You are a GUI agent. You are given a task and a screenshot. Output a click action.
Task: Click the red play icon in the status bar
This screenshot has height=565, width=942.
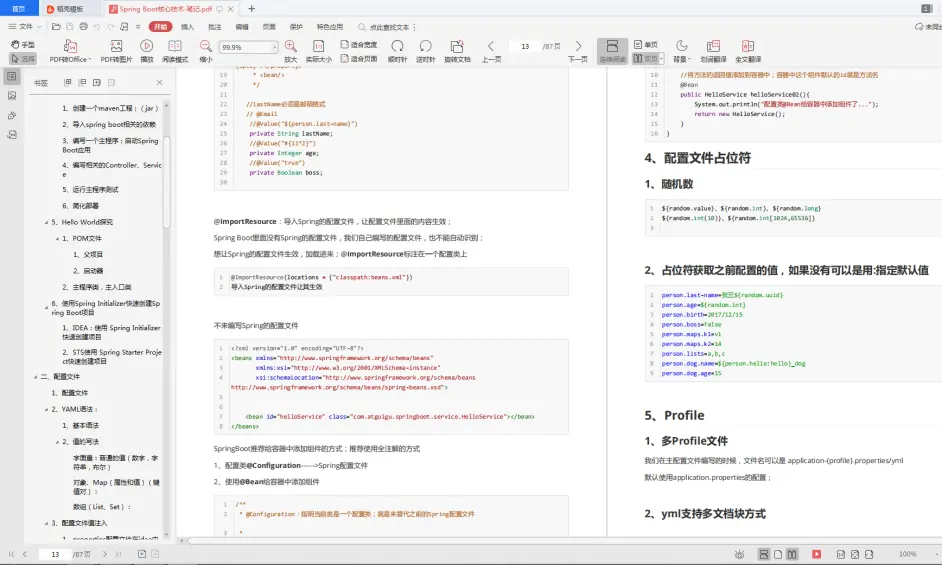pos(816,554)
